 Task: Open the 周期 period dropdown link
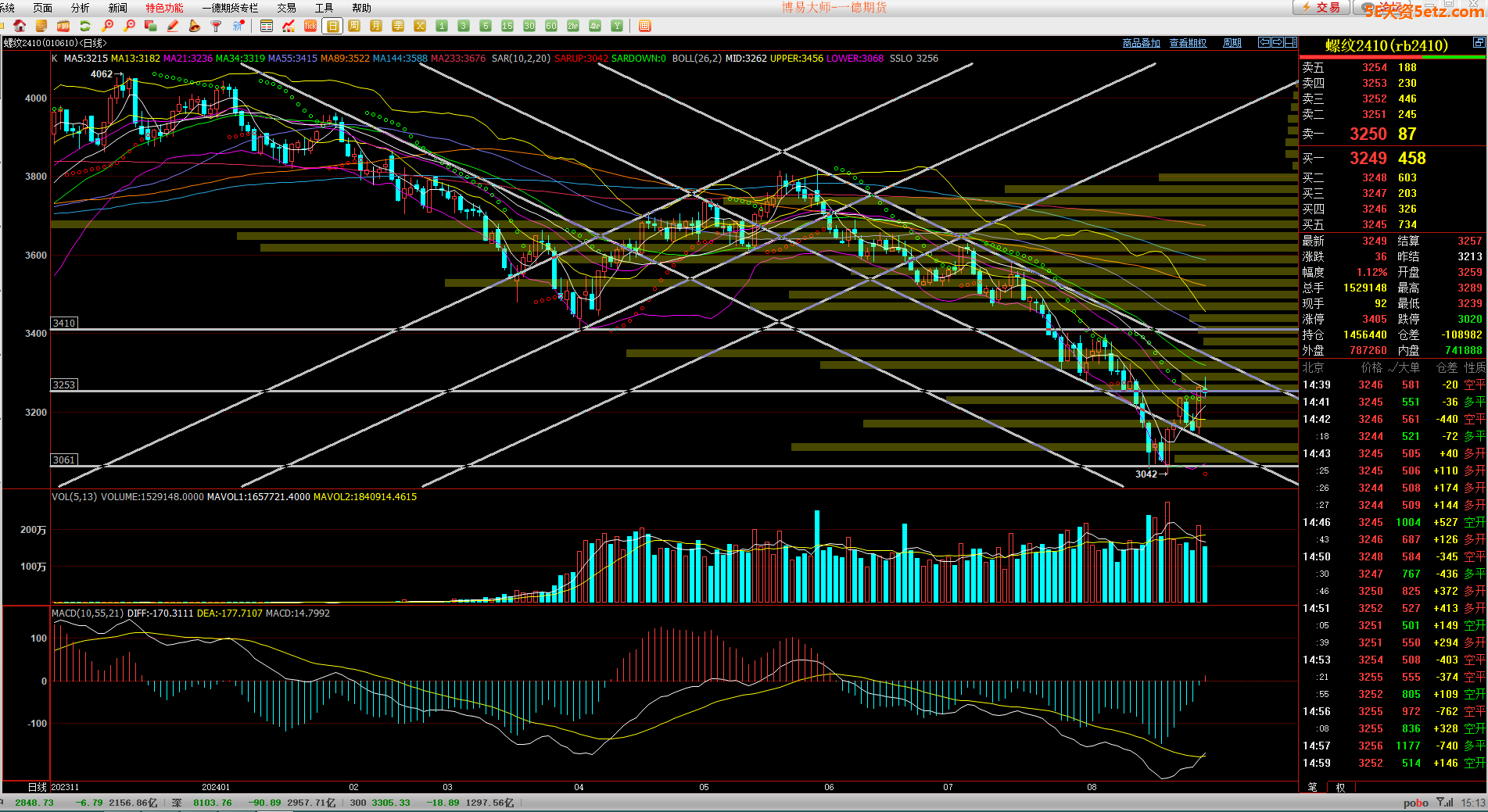[x=1232, y=43]
